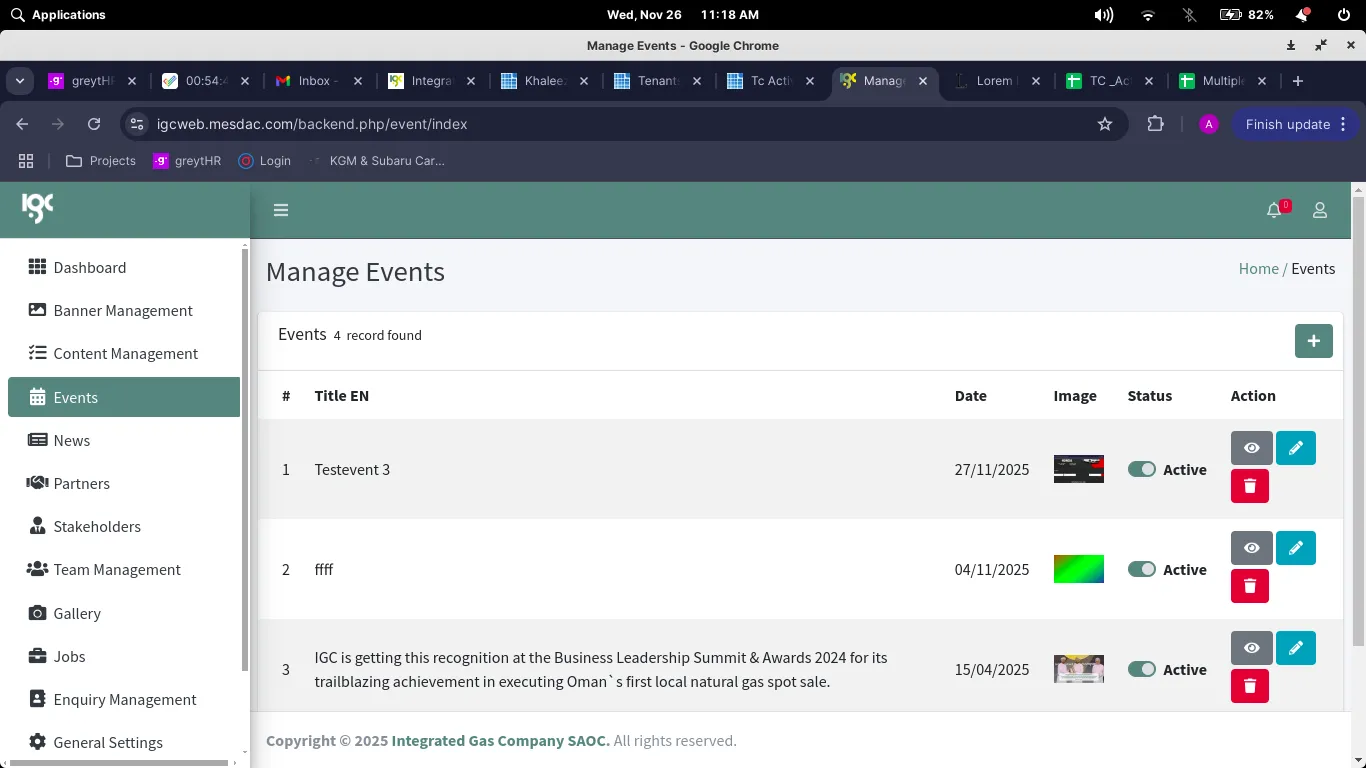Disable Active status for IGC recognition event

(x=1141, y=670)
